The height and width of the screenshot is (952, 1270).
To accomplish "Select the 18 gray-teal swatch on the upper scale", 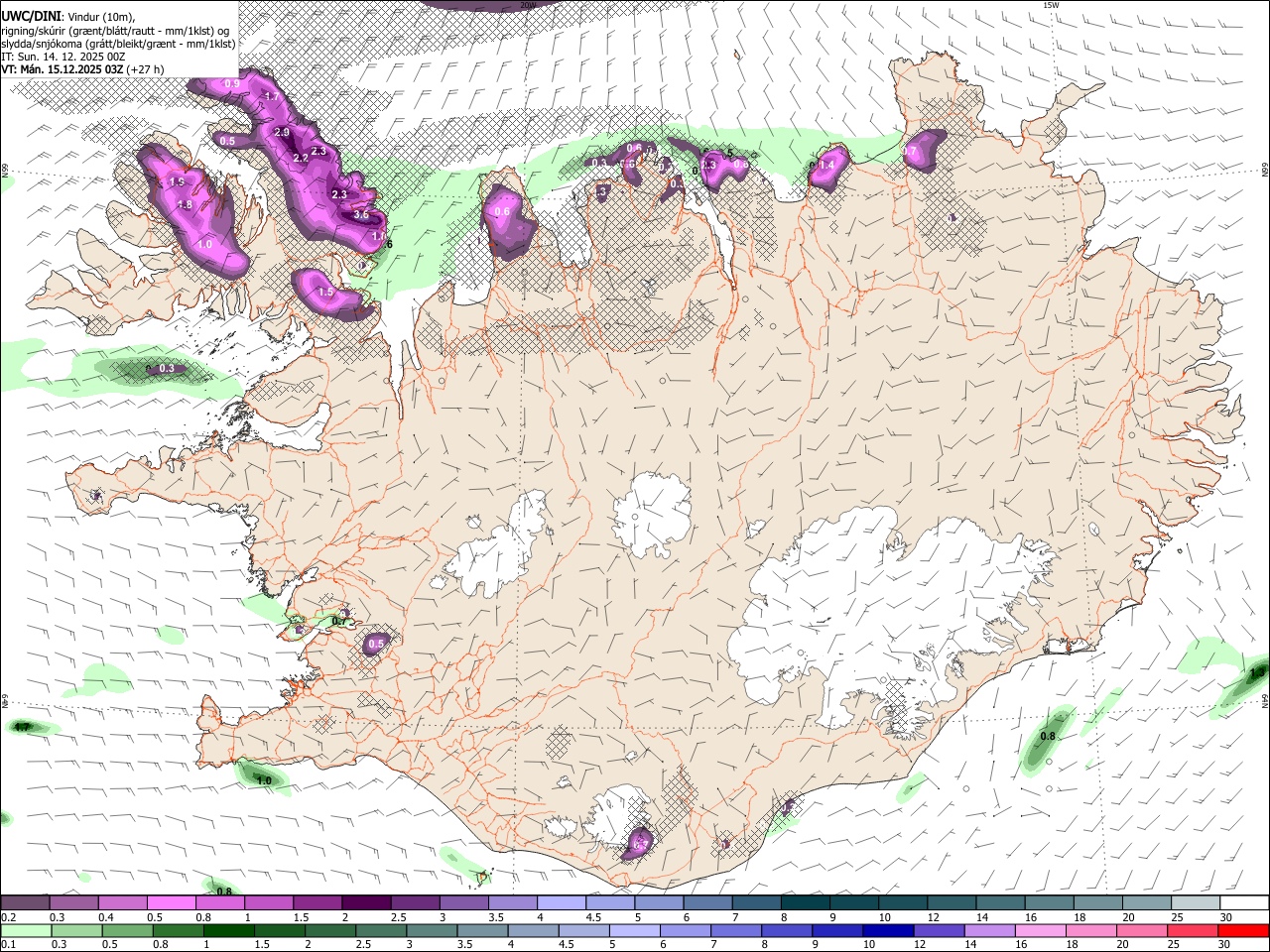I will click(1098, 903).
